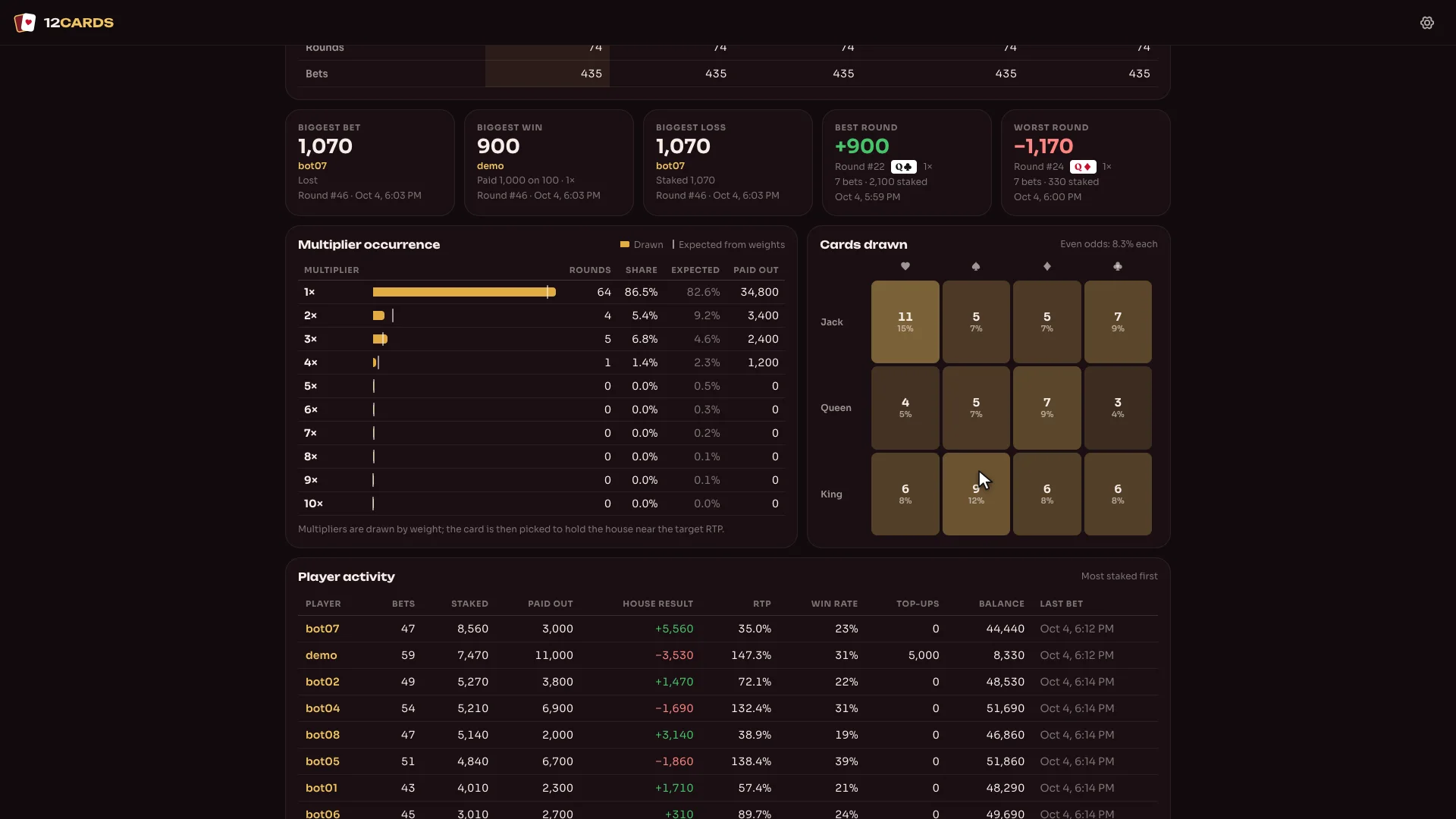Open bot02 player in activity table
Image resolution: width=1456 pixels, height=819 pixels.
(x=322, y=682)
